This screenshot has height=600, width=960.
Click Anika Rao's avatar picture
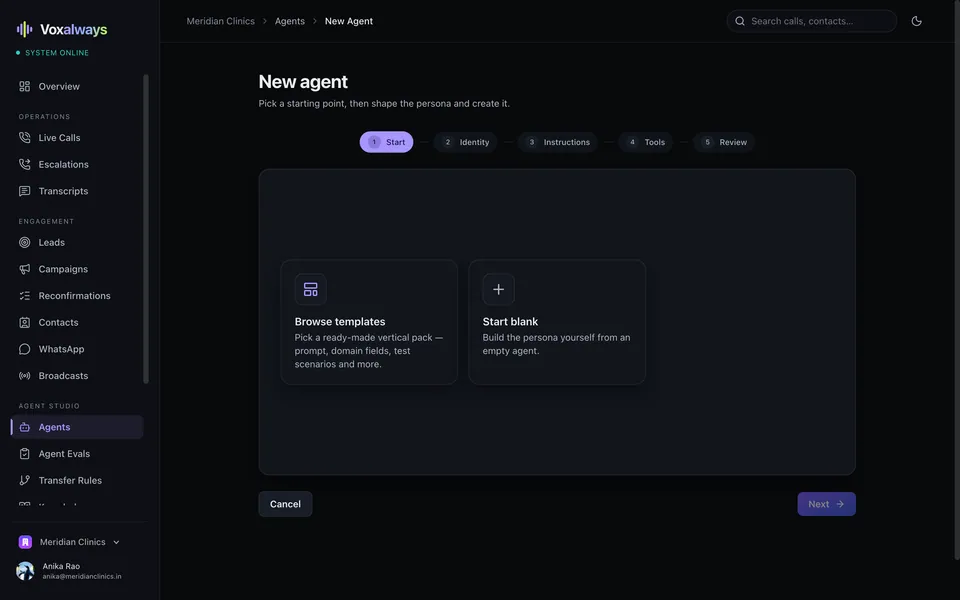point(25,571)
